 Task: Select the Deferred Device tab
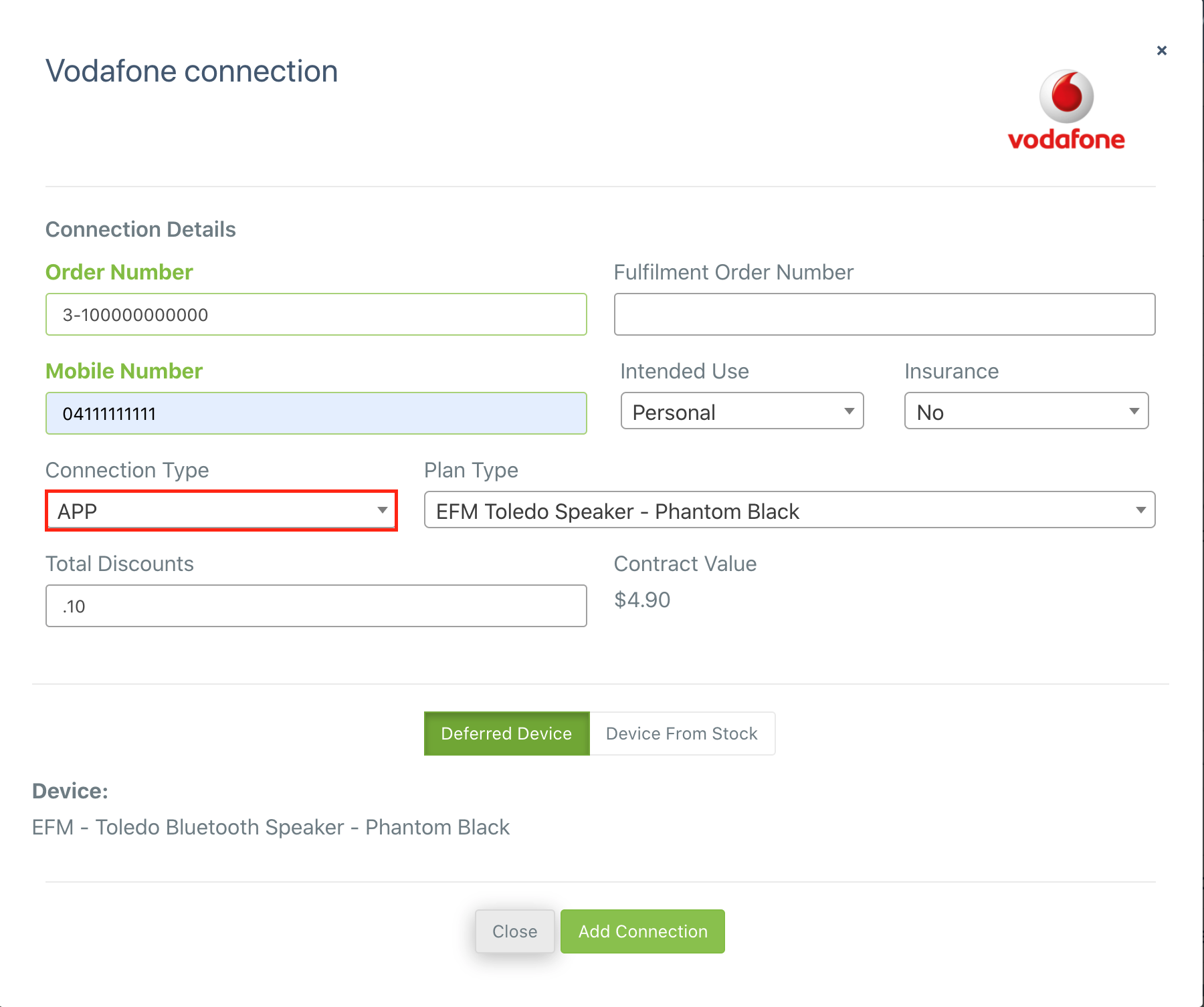(507, 734)
